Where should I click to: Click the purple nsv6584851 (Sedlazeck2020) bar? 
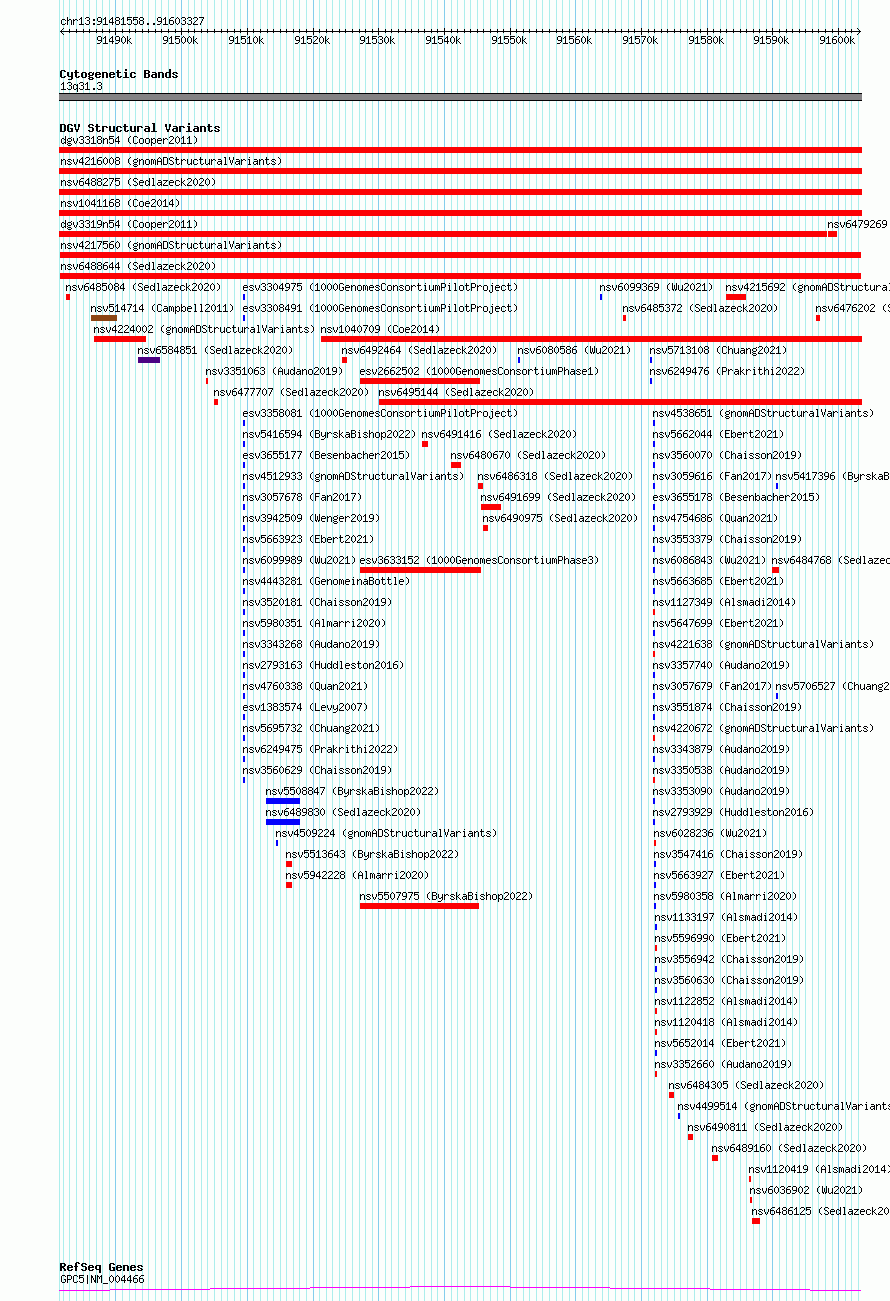coord(149,360)
